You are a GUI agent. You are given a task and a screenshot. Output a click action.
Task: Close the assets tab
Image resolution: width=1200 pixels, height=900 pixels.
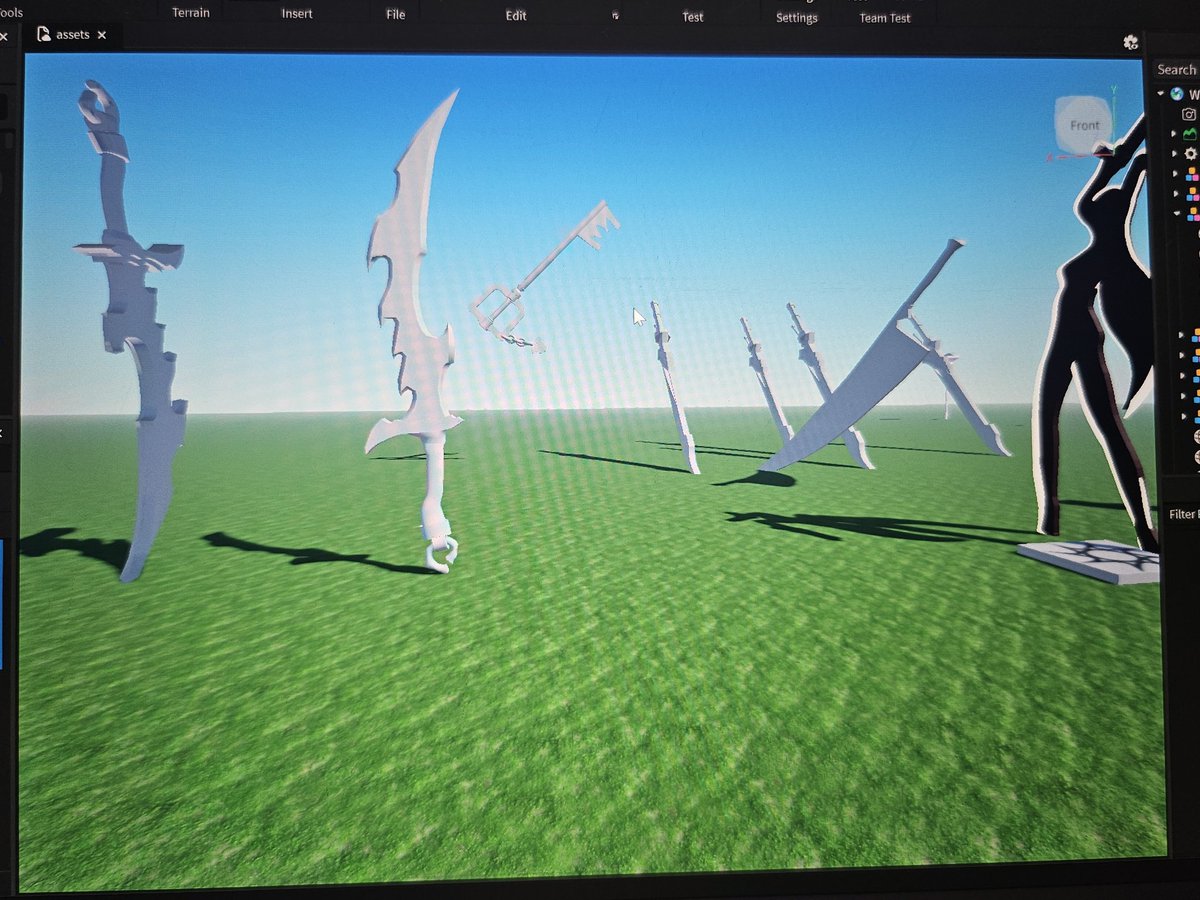point(101,35)
